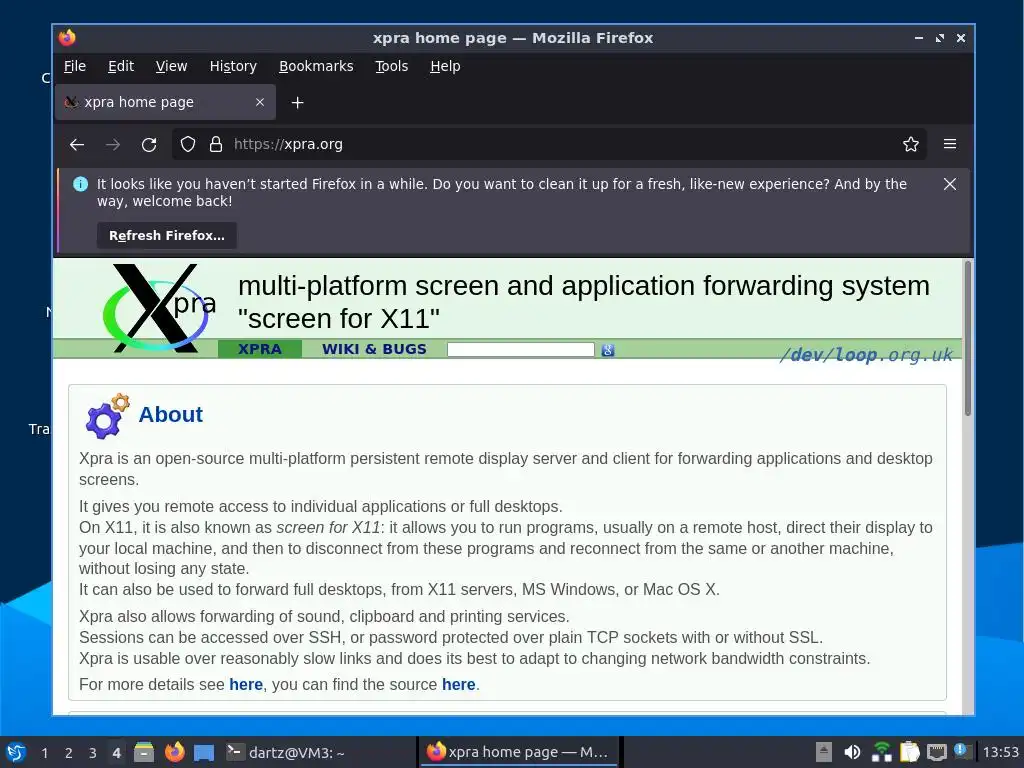Viewport: 1024px width, 768px height.
Task: Click the 13:53 taskbar clock
Action: [1000, 752]
